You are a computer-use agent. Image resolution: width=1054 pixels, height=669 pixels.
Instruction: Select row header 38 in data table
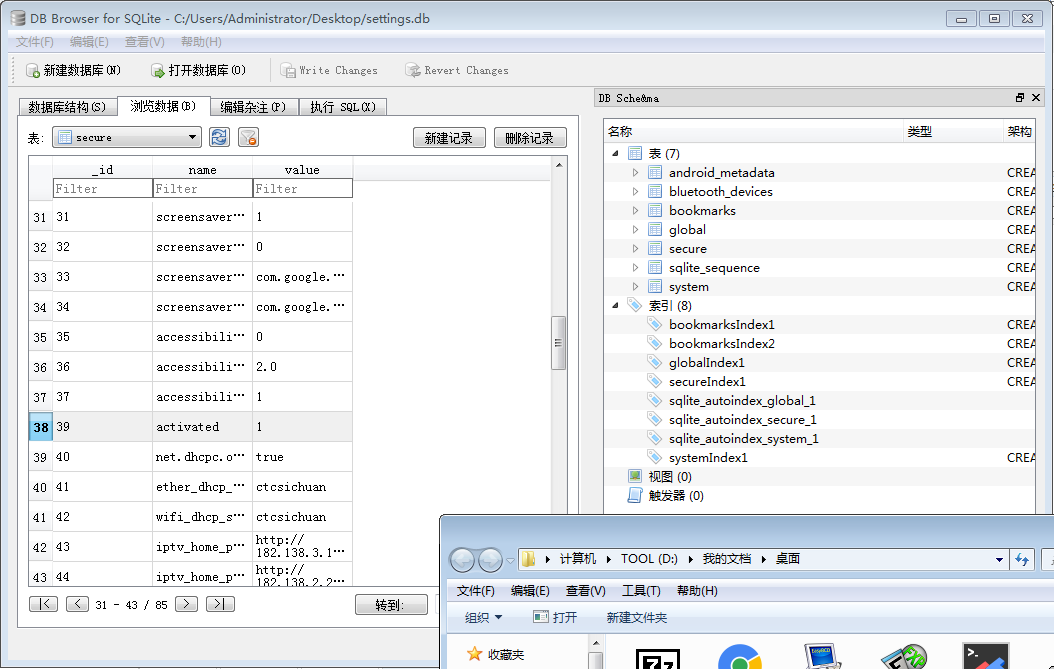[41, 427]
